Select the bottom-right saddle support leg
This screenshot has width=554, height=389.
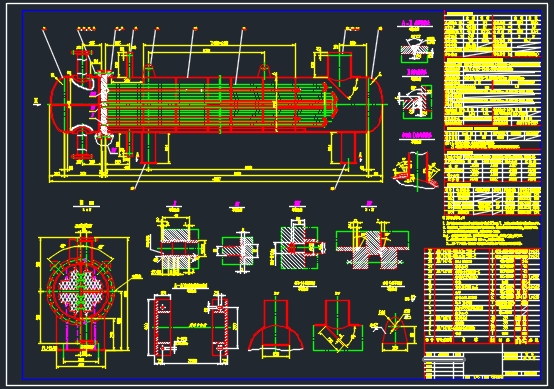pos(348,147)
